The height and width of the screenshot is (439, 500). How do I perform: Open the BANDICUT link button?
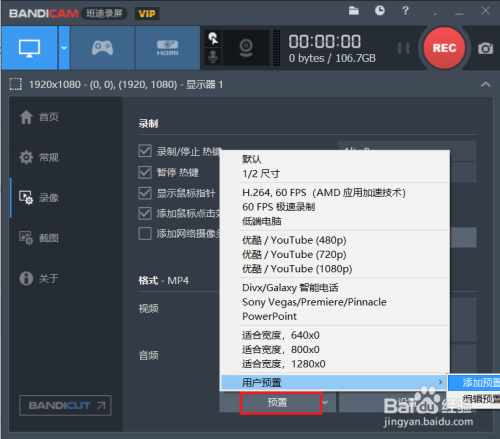(x=65, y=405)
